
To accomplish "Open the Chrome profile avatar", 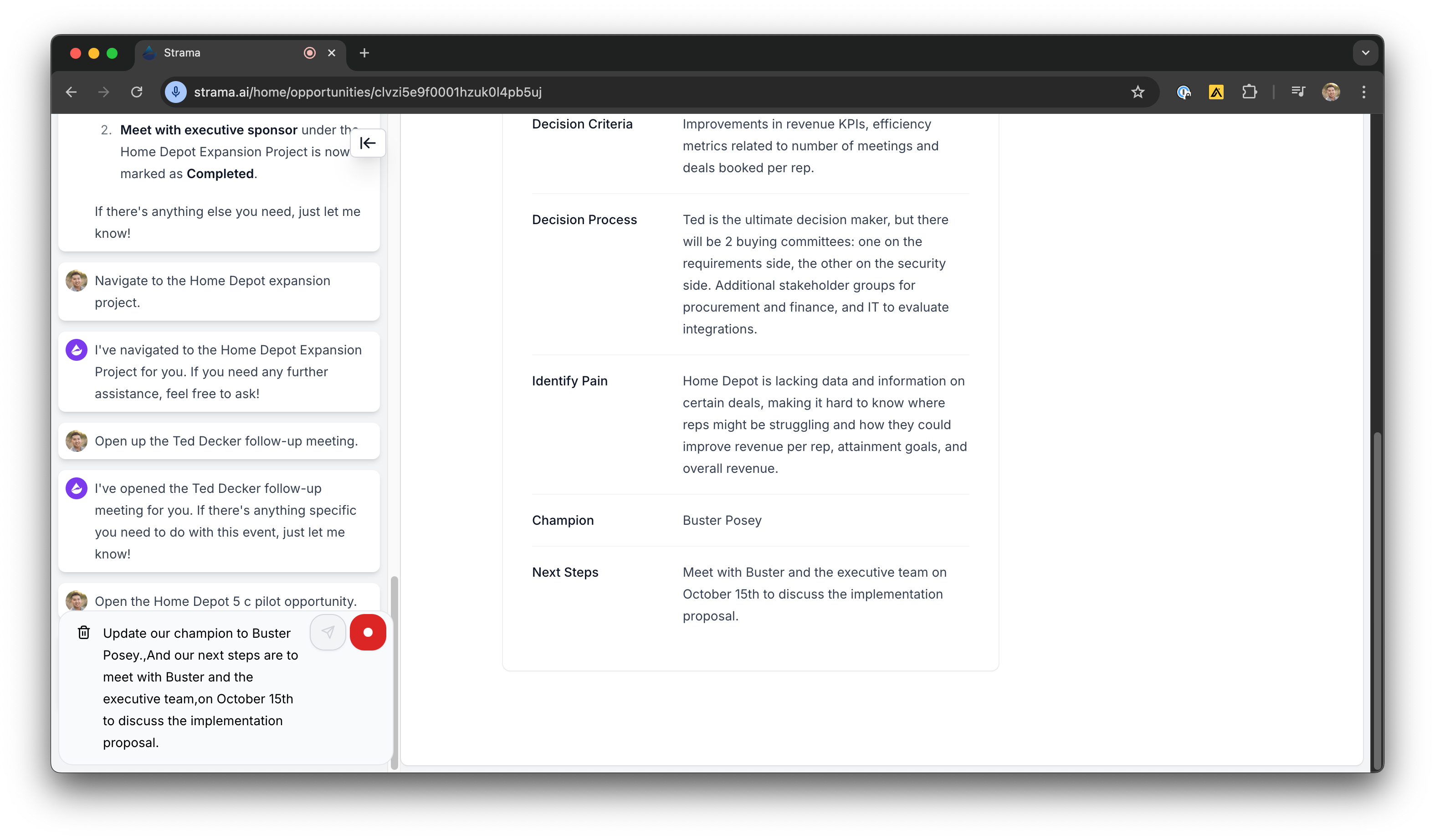I will (x=1331, y=92).
